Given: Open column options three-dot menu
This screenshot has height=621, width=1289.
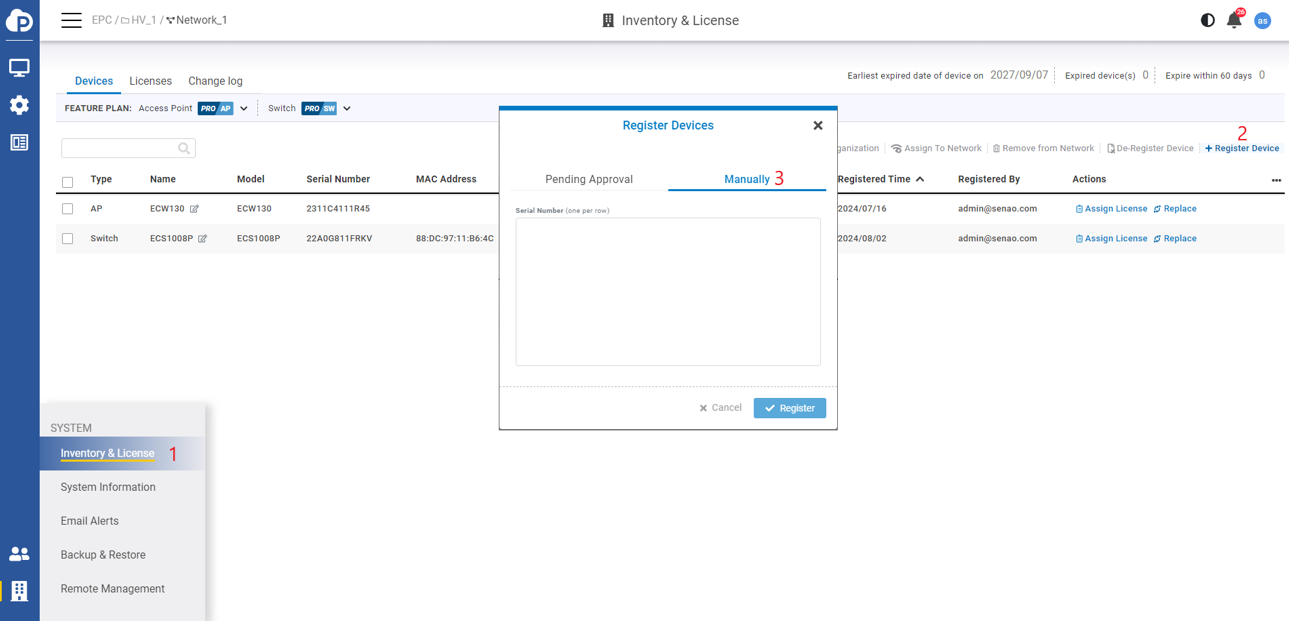Looking at the screenshot, I should coord(1276,181).
